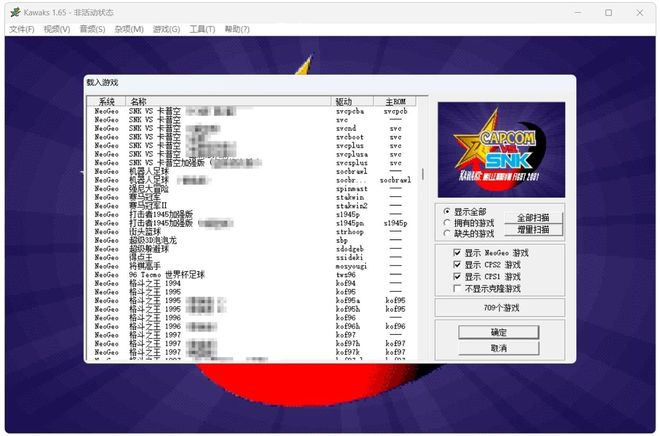Select 得点王 ssideki row
Screen dimensions: 660x436
[251, 257]
